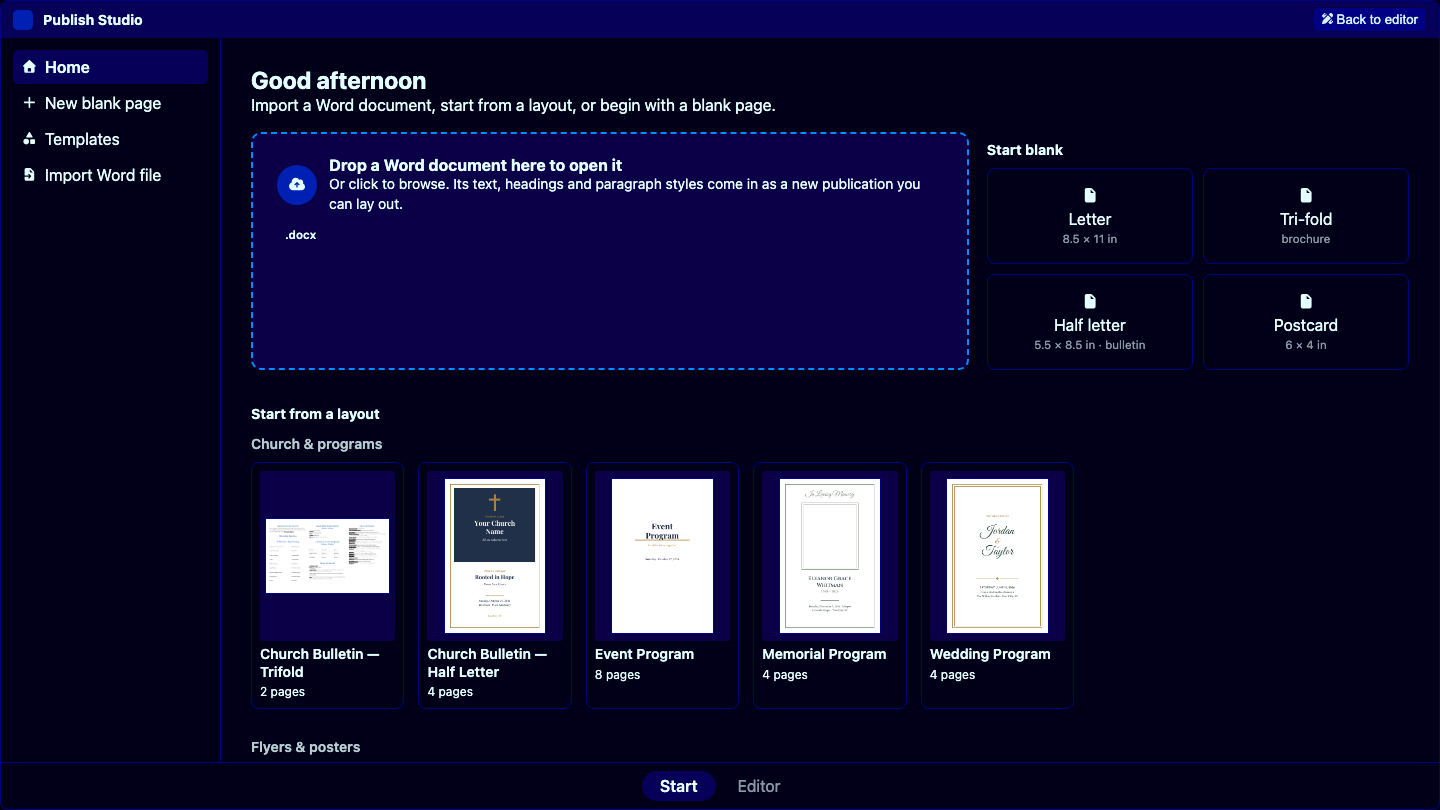Pick the Wedding Program layout thumbnail

[997, 556]
